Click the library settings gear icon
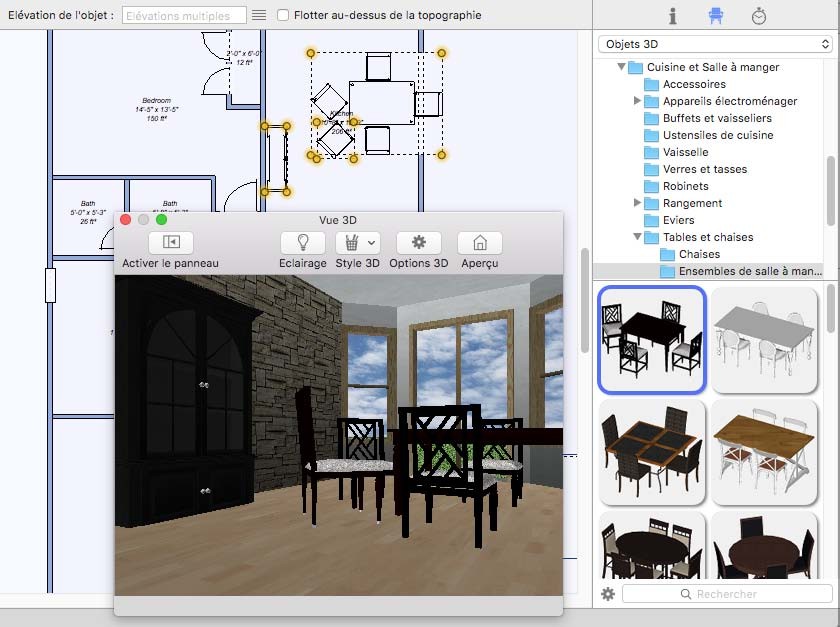840x627 pixels. tap(608, 594)
